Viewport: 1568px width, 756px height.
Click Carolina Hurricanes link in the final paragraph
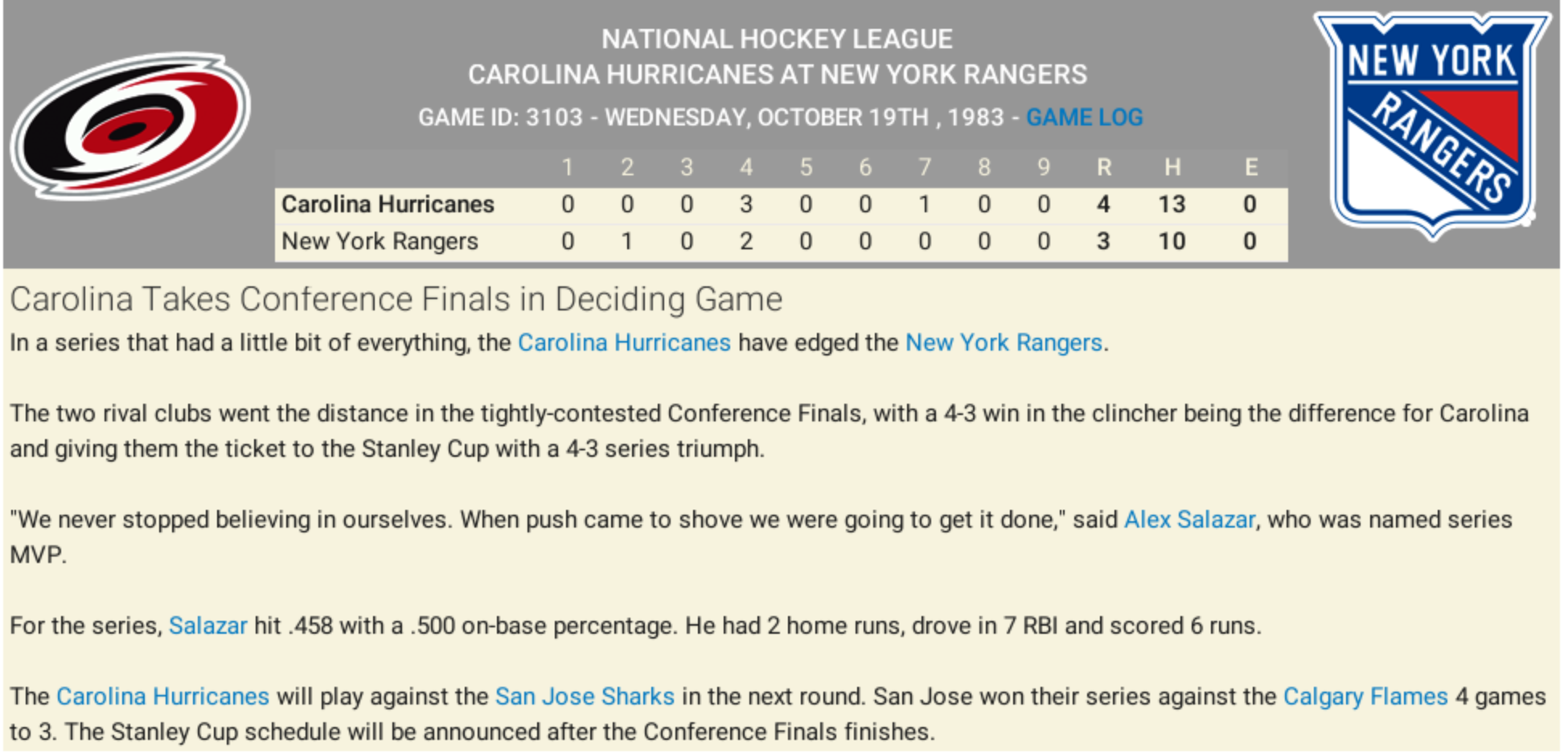click(162, 696)
